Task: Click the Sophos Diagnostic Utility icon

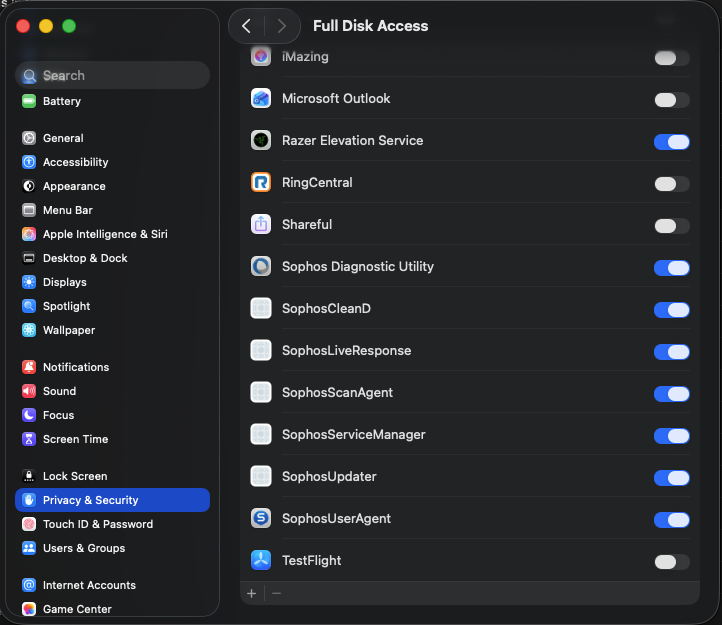Action: [261, 267]
